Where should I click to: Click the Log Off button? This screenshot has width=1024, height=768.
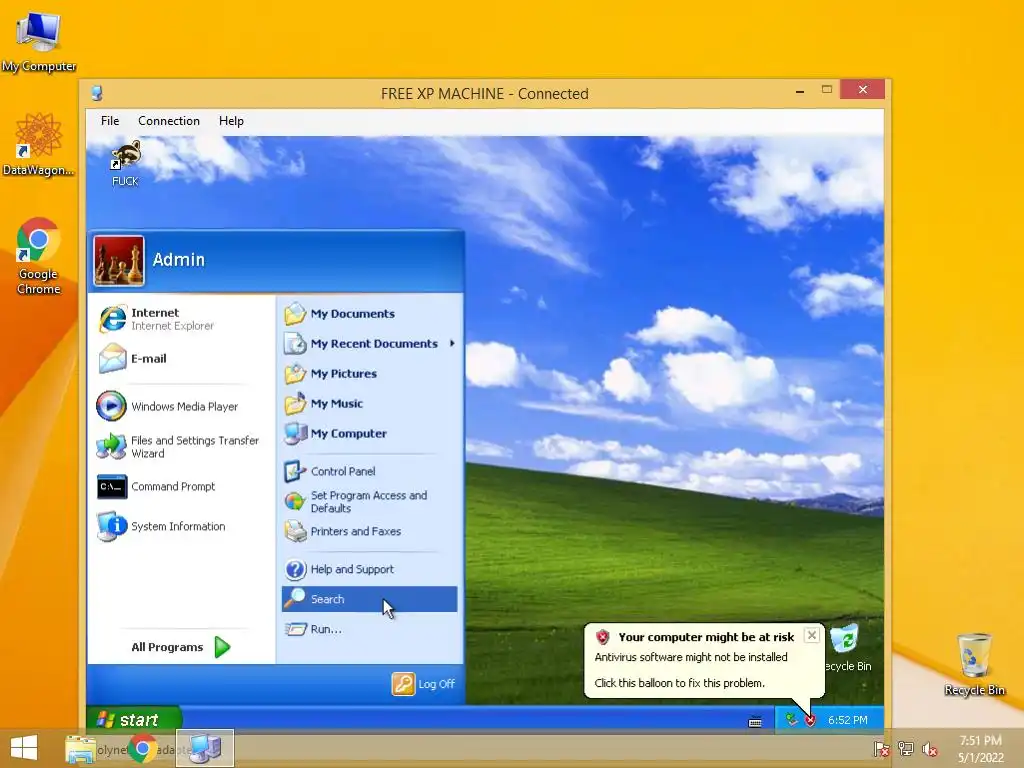(423, 684)
